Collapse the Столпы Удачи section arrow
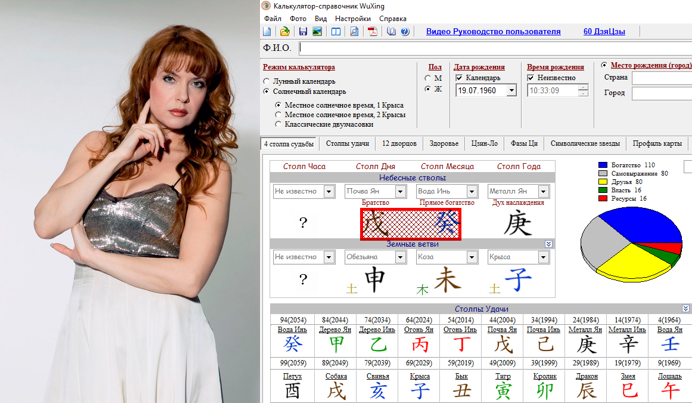696x403 pixels. [x=686, y=308]
